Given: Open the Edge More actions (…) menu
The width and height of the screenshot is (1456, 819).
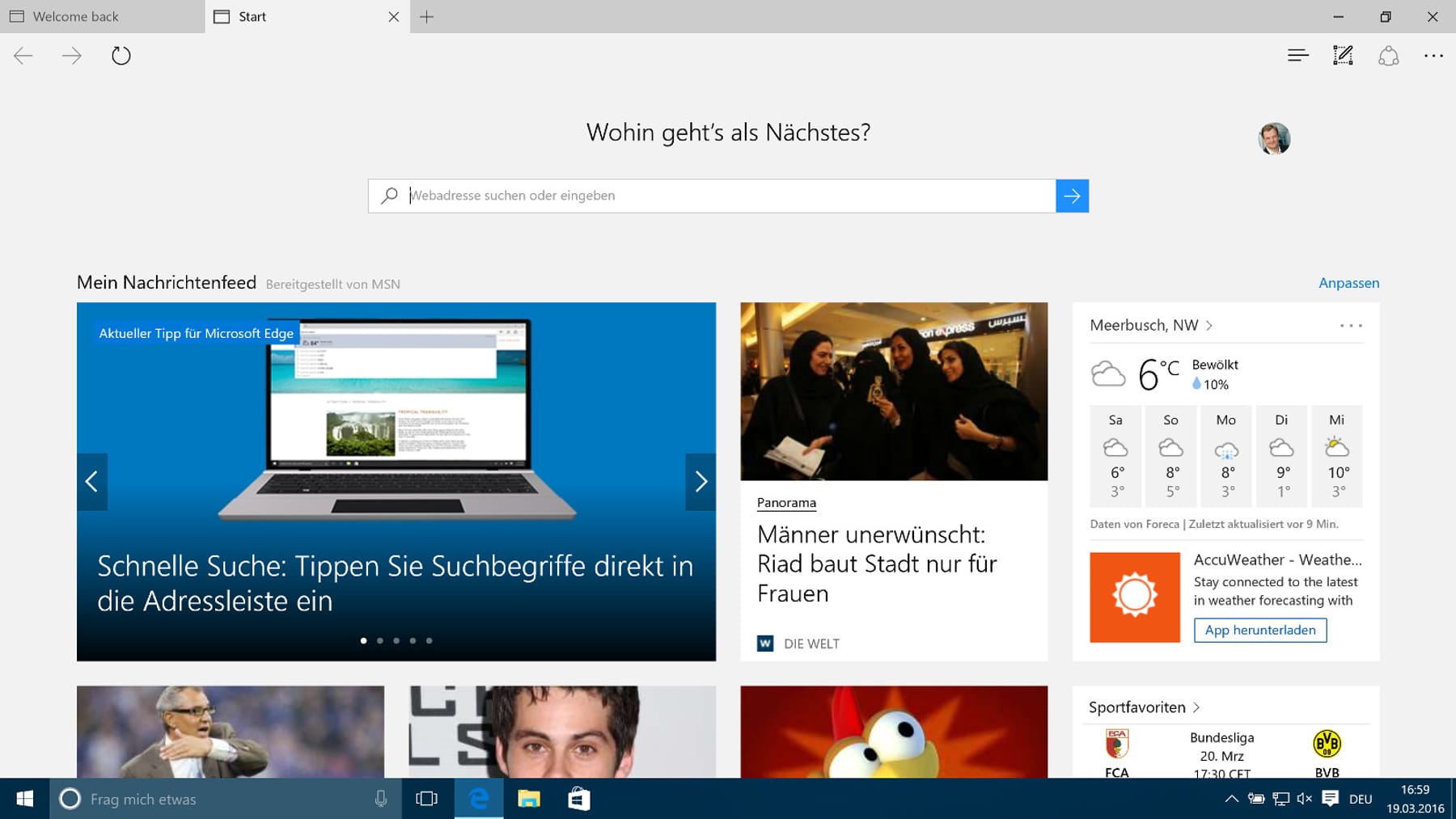Looking at the screenshot, I should (x=1433, y=56).
